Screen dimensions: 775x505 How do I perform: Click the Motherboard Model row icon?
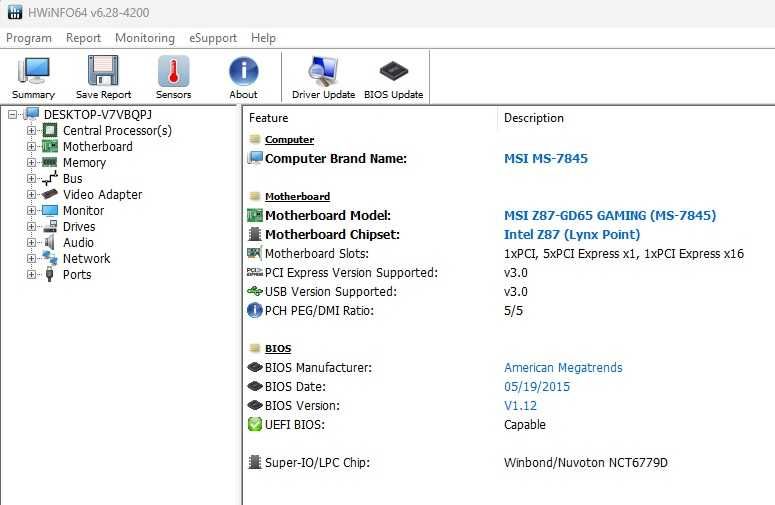pos(255,215)
